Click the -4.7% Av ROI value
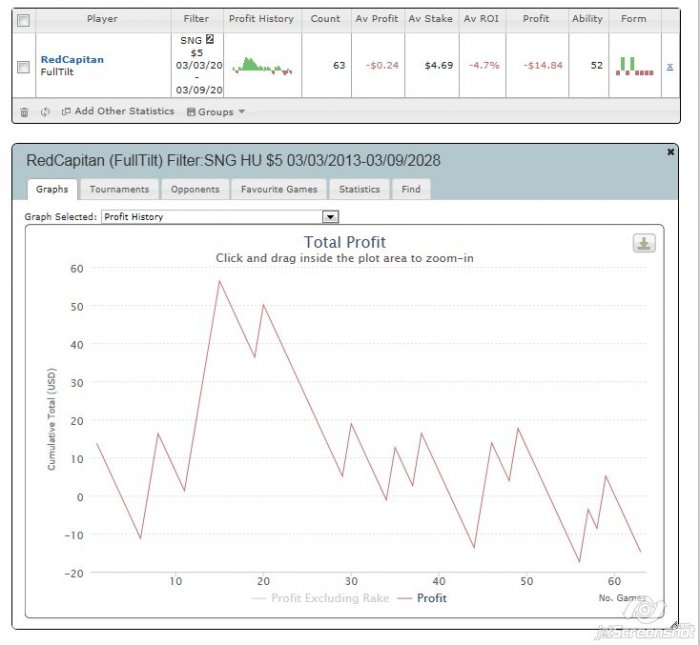The image size is (700, 645). [x=484, y=66]
